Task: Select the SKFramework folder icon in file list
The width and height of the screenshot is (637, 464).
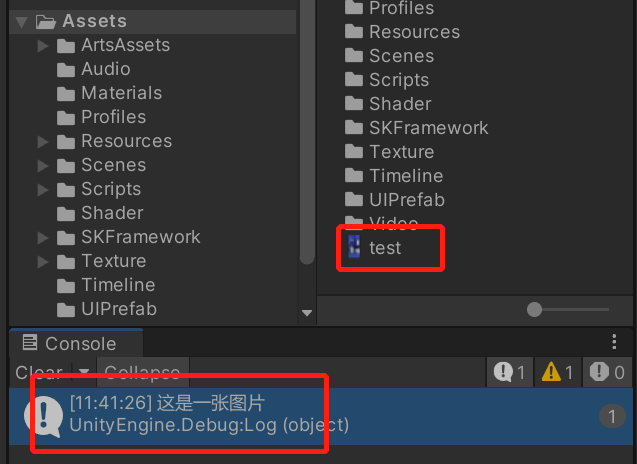Action: tap(353, 128)
